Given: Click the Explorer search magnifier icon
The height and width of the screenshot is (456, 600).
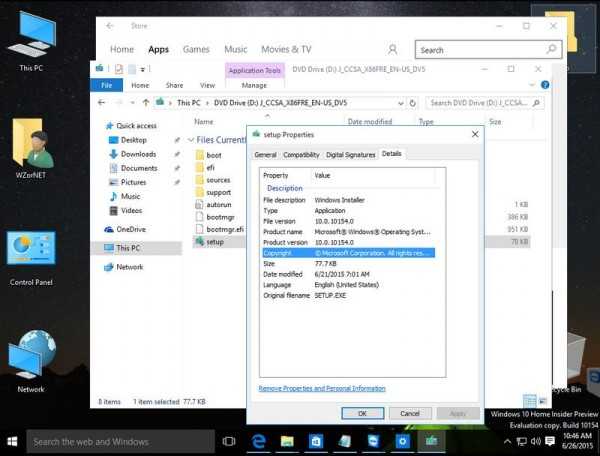Looking at the screenshot, I should click(536, 103).
